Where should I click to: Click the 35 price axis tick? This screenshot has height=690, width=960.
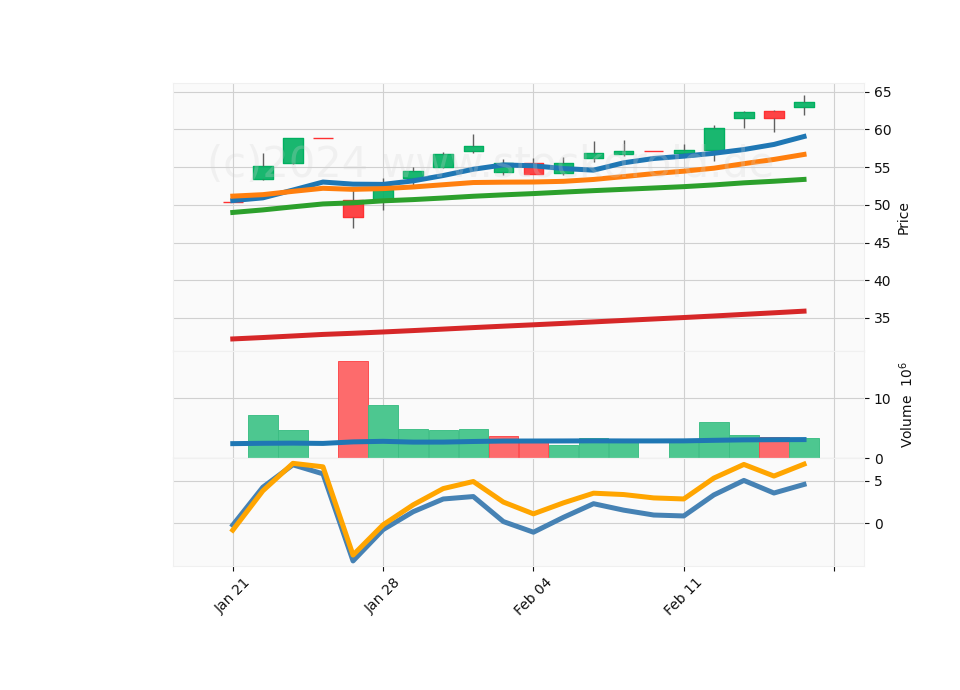[x=882, y=318]
